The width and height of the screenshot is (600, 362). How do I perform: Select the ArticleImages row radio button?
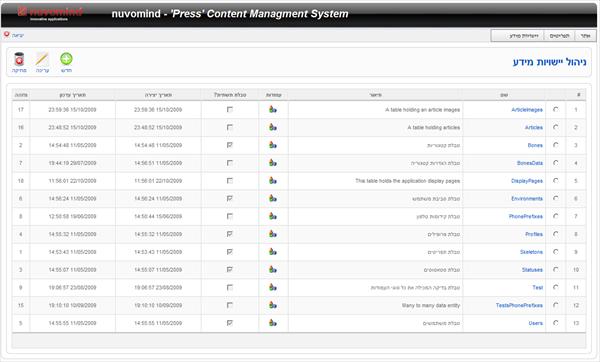pyautogui.click(x=556, y=109)
